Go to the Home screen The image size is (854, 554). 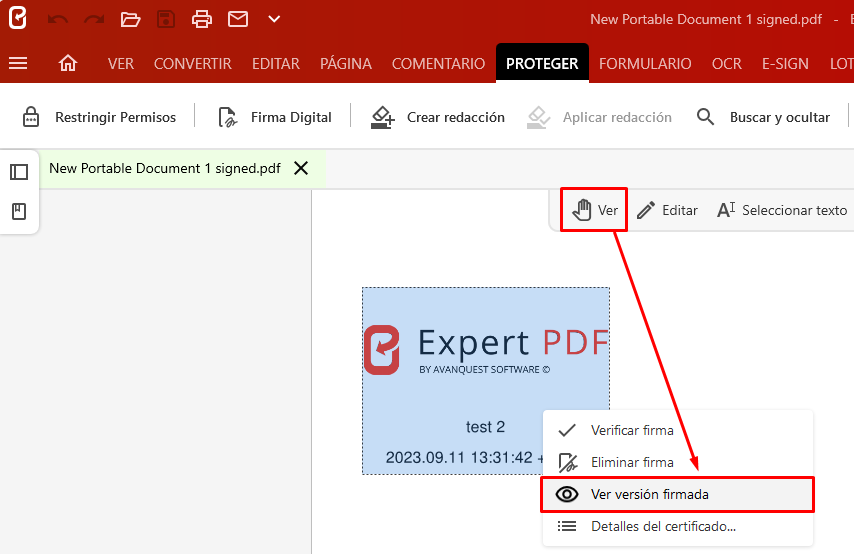point(68,64)
